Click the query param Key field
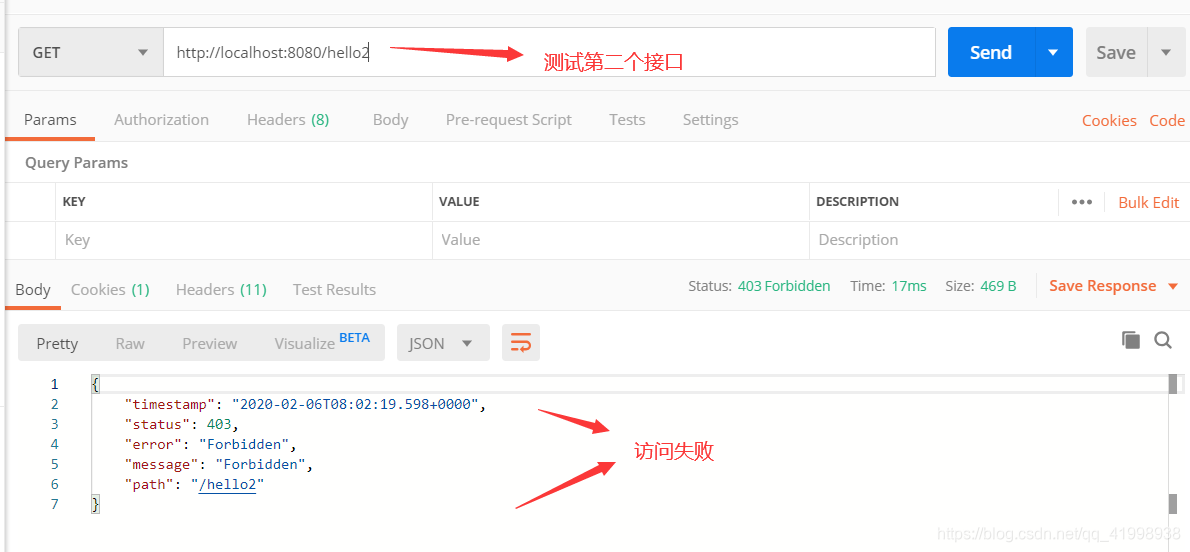This screenshot has height=552, width=1190. 244,240
